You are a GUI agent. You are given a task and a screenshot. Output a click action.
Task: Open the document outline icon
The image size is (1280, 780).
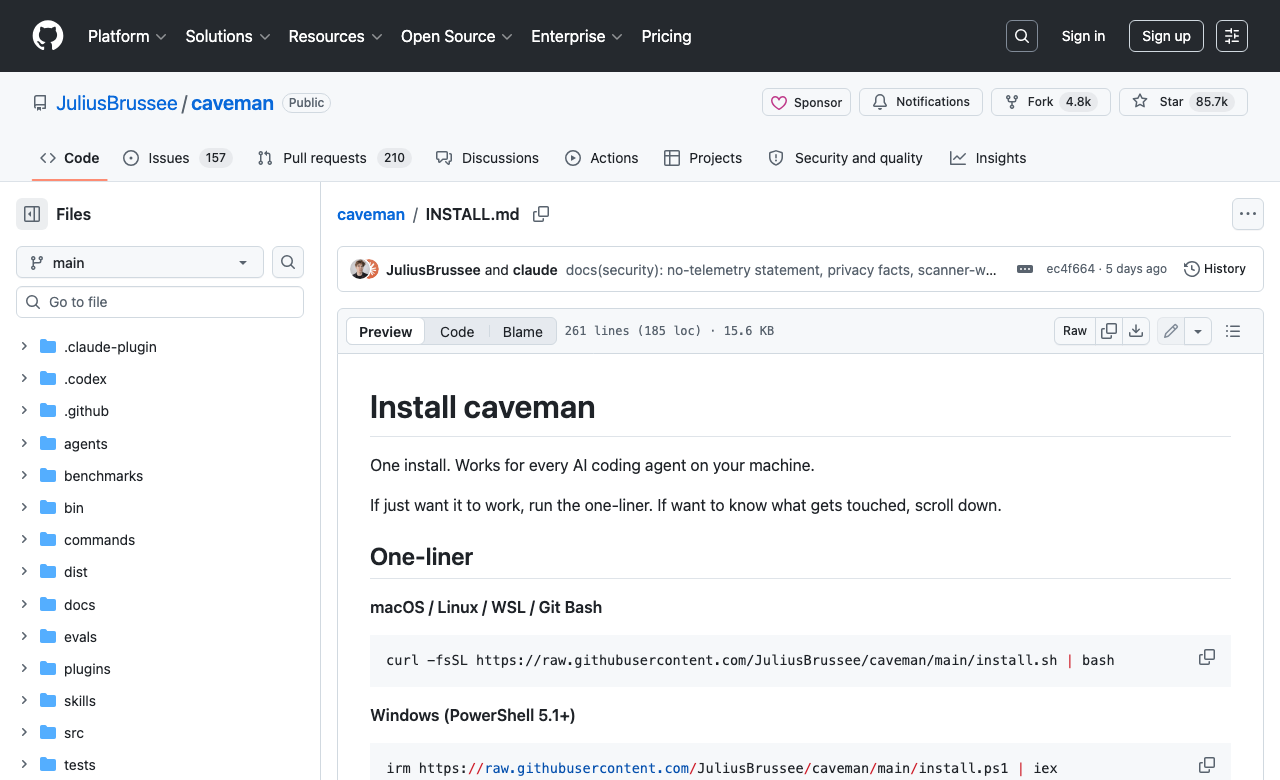pyautogui.click(x=1233, y=331)
